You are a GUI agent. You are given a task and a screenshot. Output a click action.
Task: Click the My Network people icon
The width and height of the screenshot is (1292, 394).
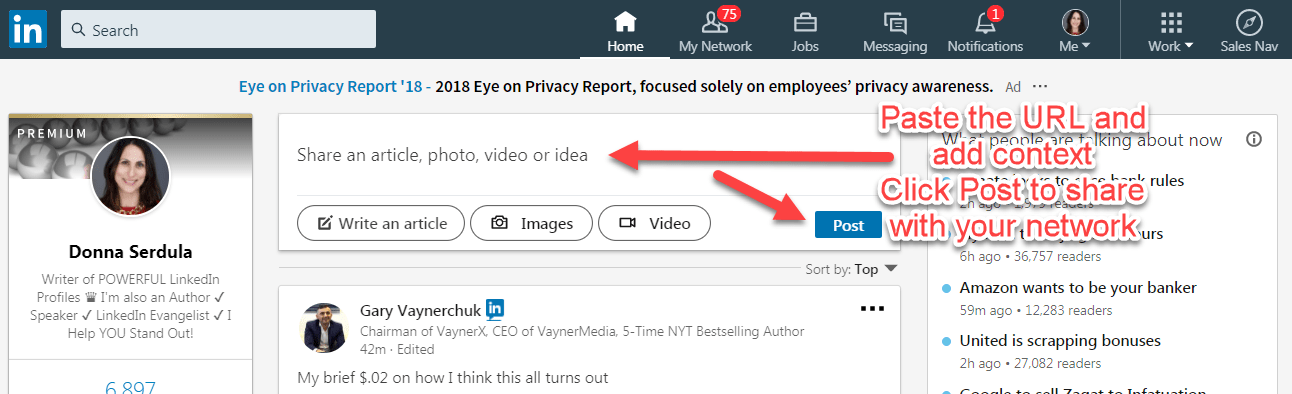click(715, 22)
